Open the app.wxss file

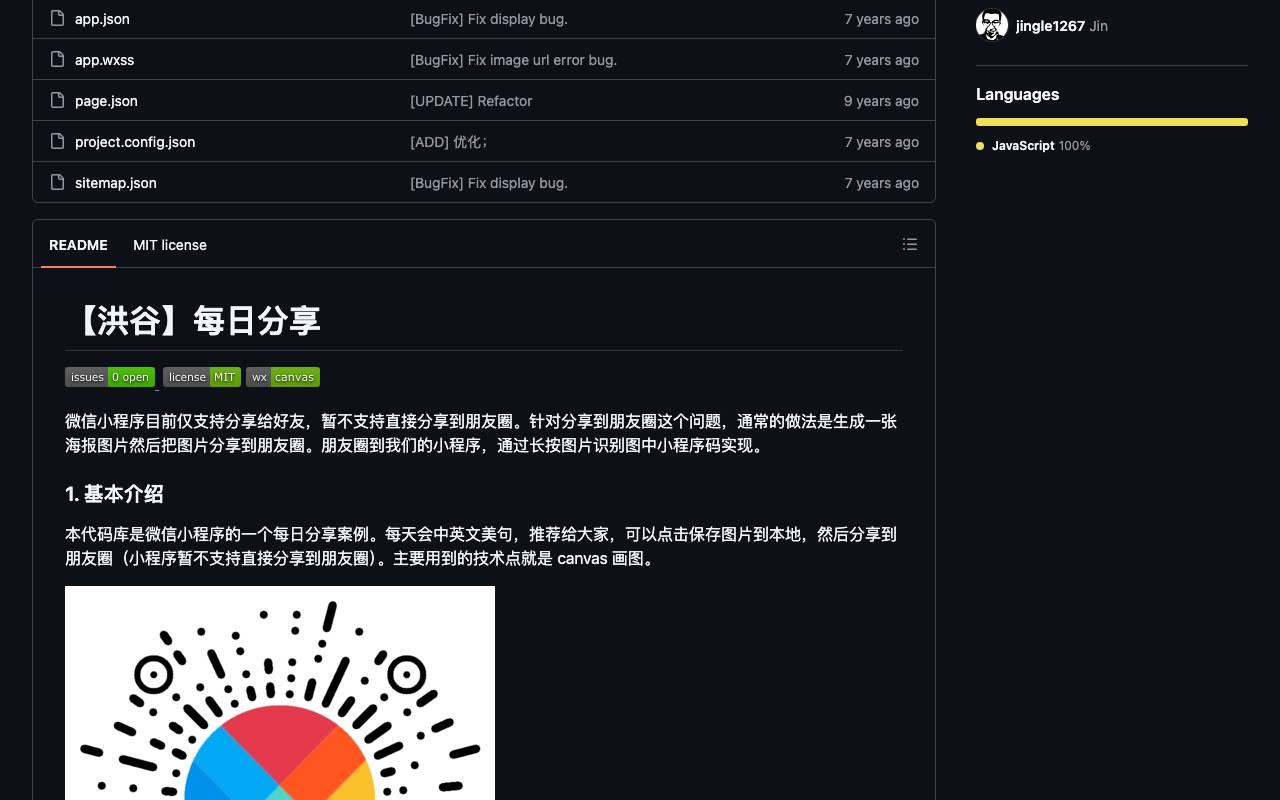click(104, 60)
